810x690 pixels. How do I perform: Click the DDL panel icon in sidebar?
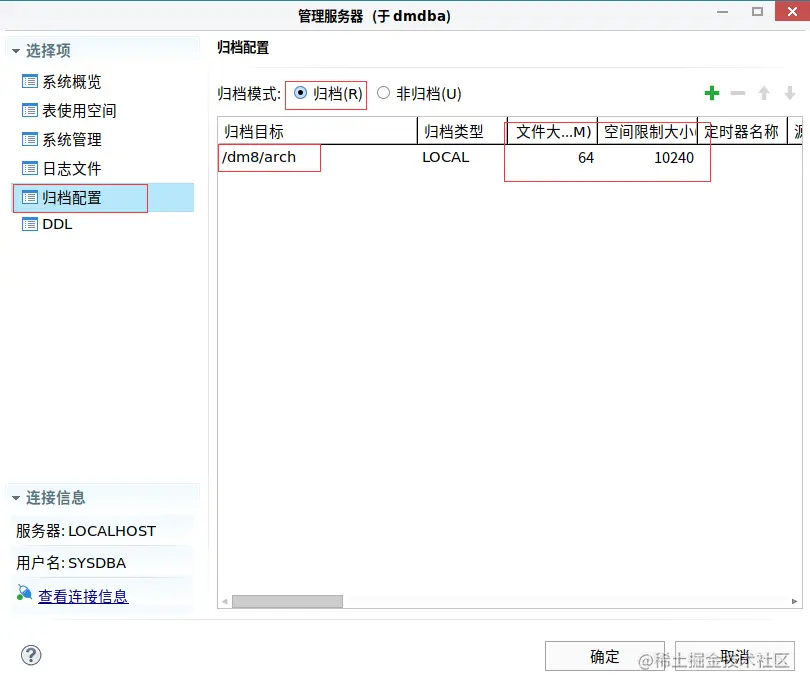[29, 224]
